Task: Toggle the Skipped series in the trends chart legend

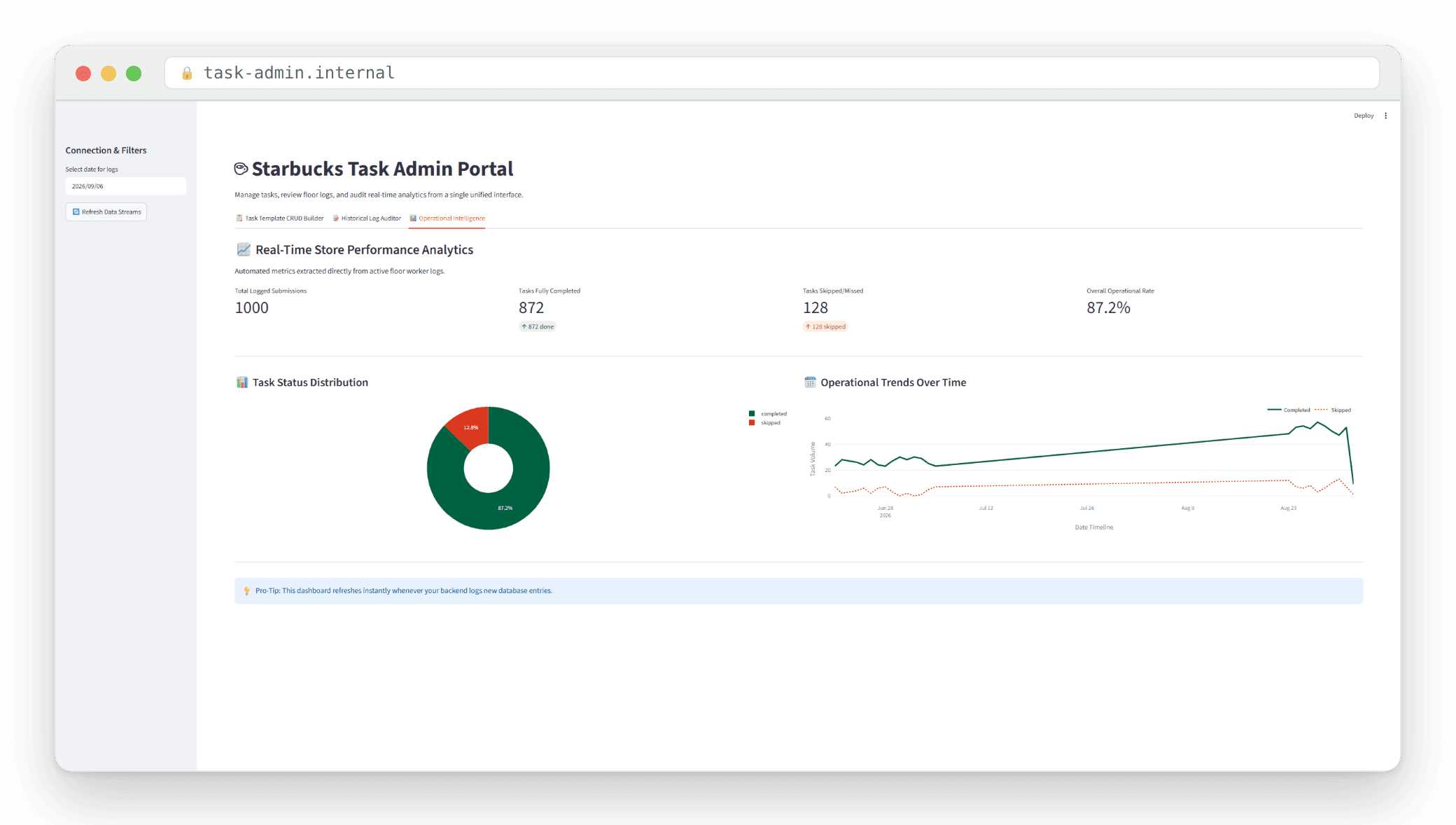Action: click(1333, 410)
